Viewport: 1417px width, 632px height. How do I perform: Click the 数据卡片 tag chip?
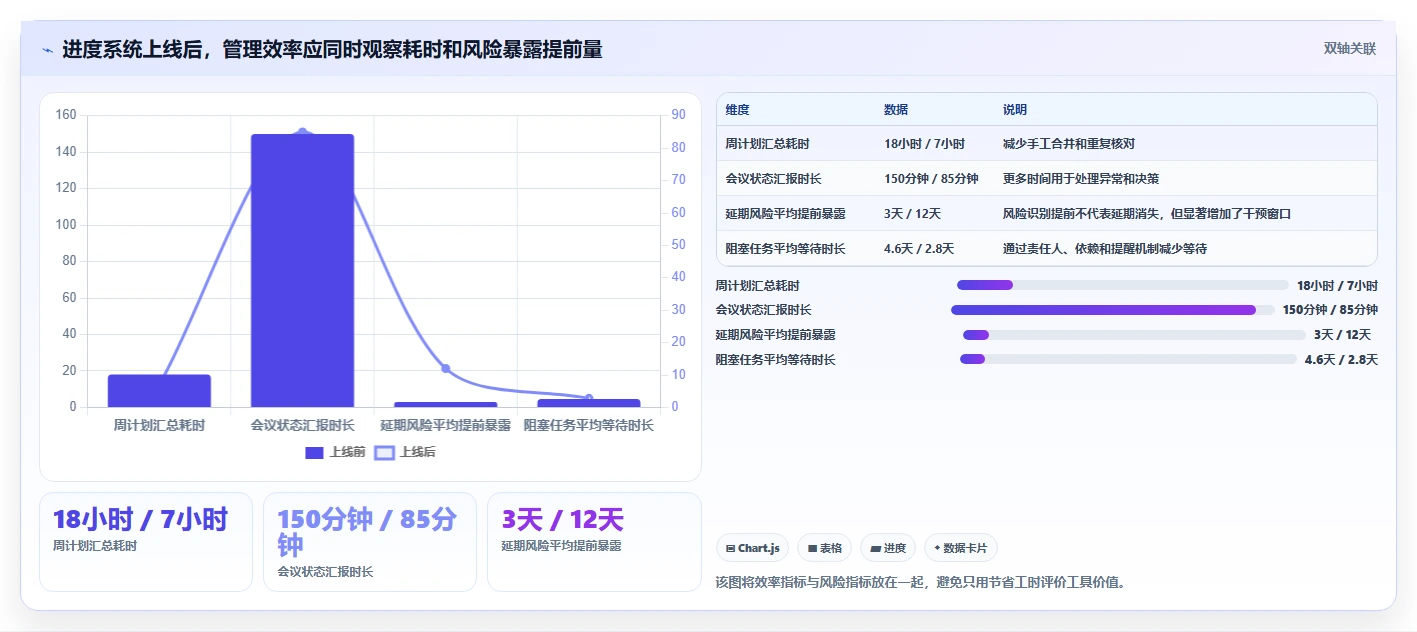point(960,548)
